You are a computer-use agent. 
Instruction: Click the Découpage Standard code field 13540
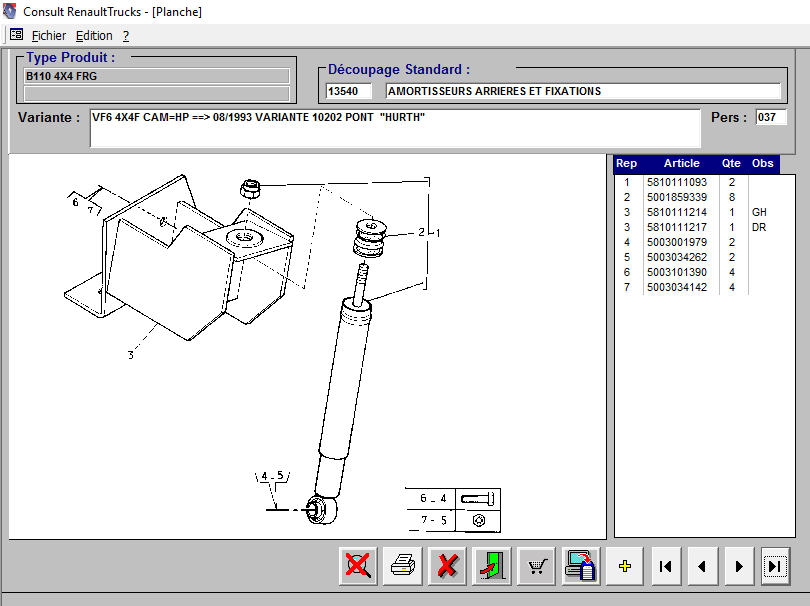(348, 91)
